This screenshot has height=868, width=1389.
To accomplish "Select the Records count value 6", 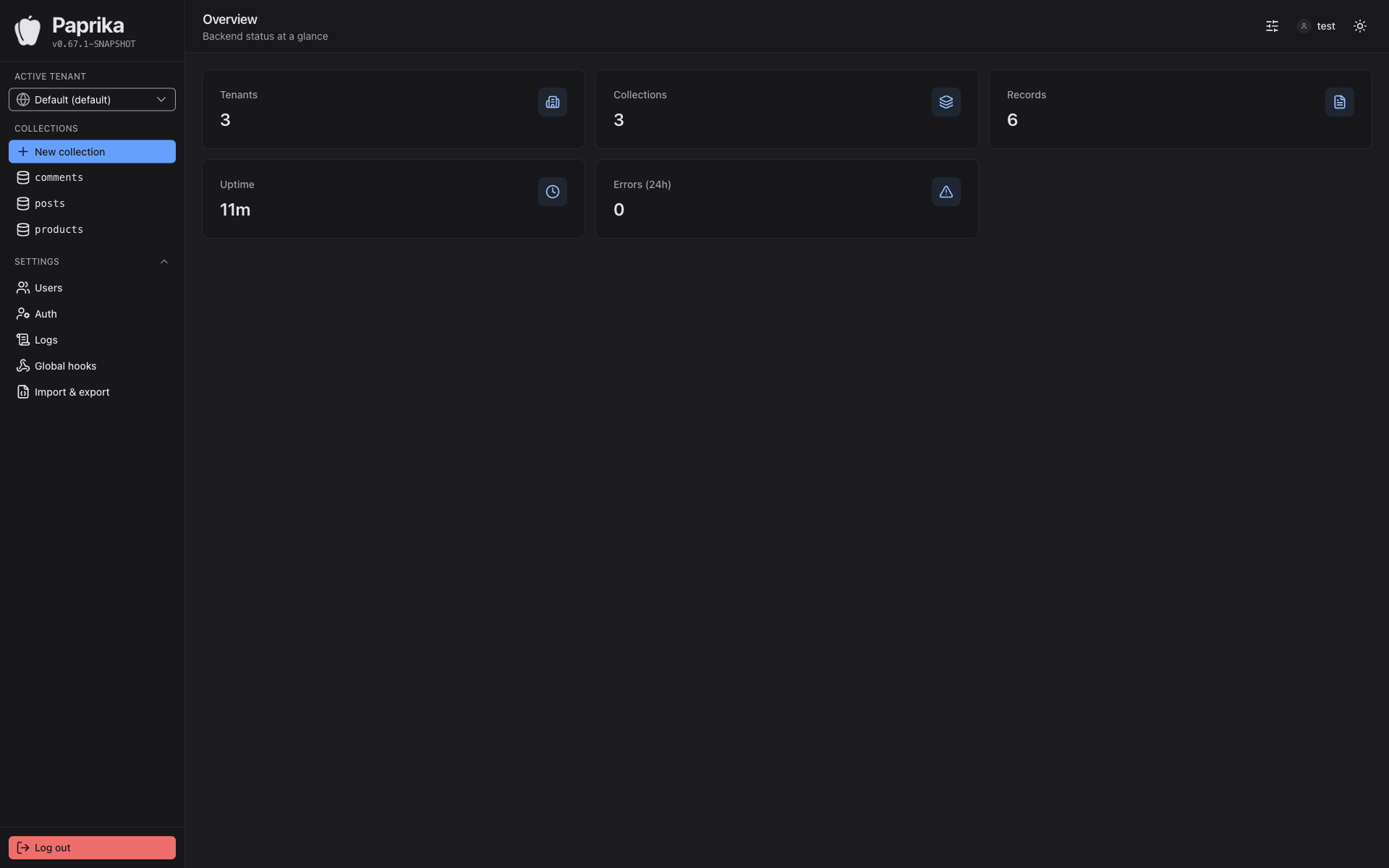I will click(x=1012, y=120).
